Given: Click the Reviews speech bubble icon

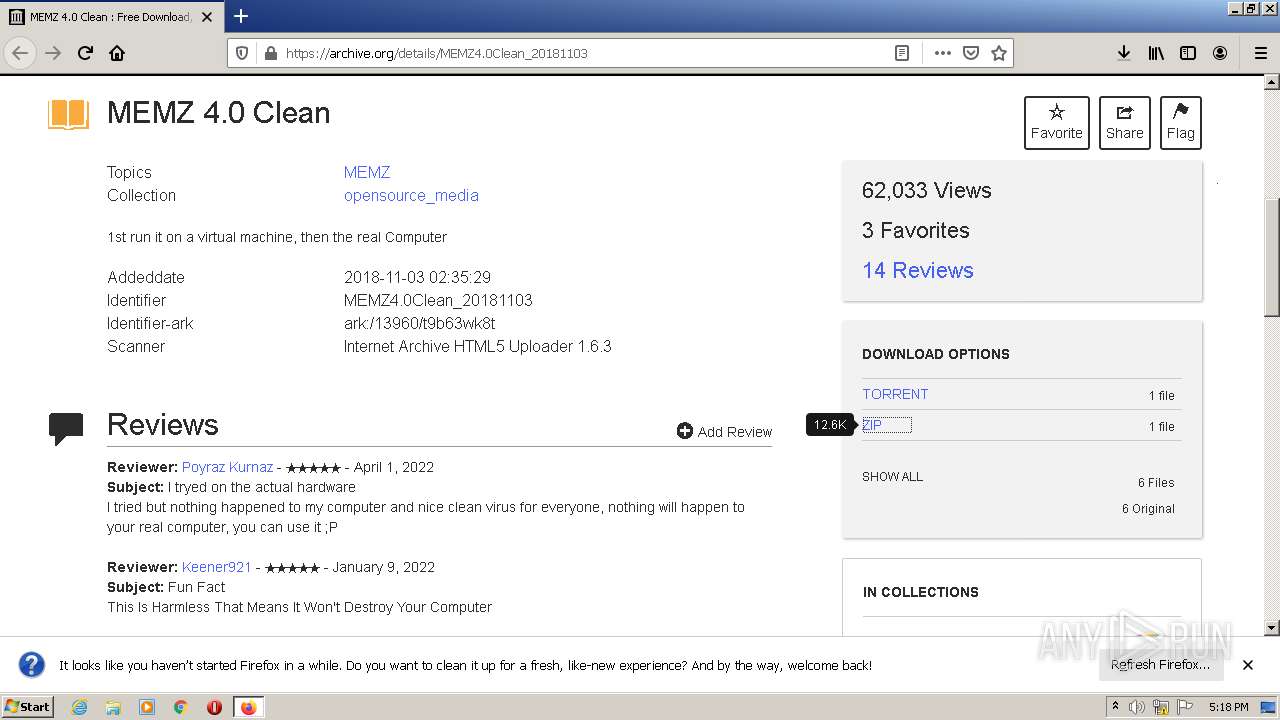Looking at the screenshot, I should 66,428.
